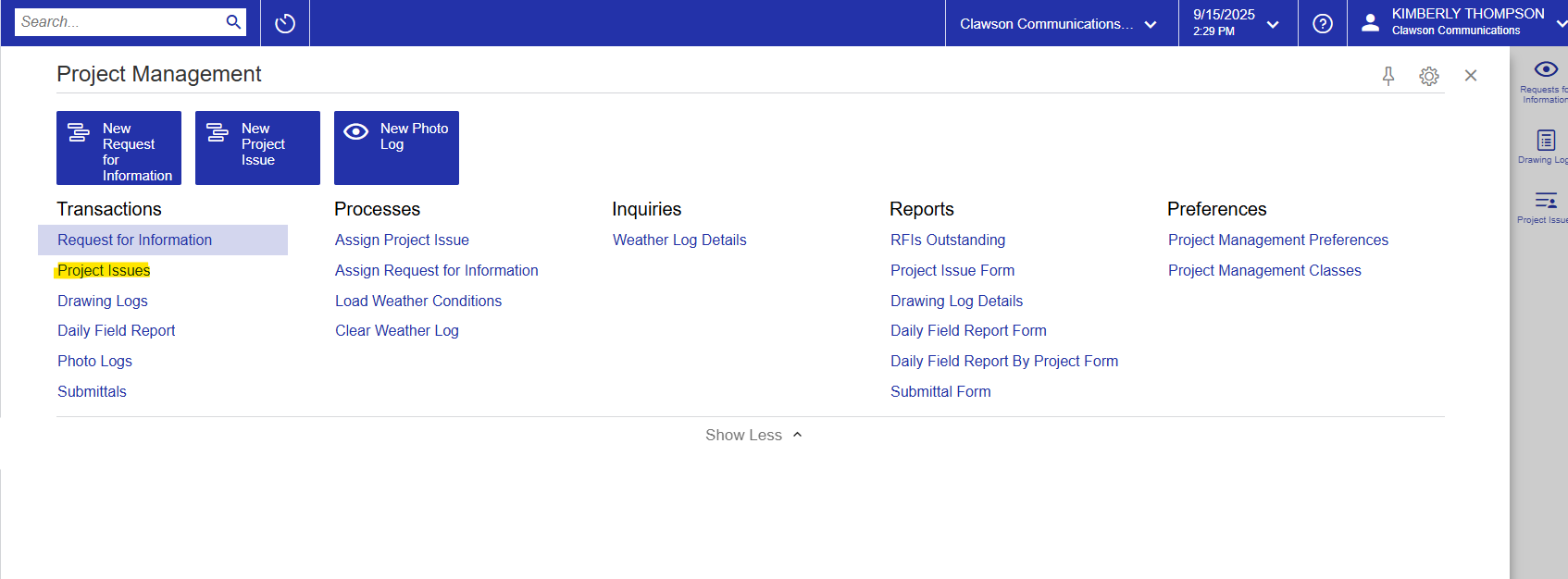Open workspace settings gear icon

click(x=1429, y=76)
